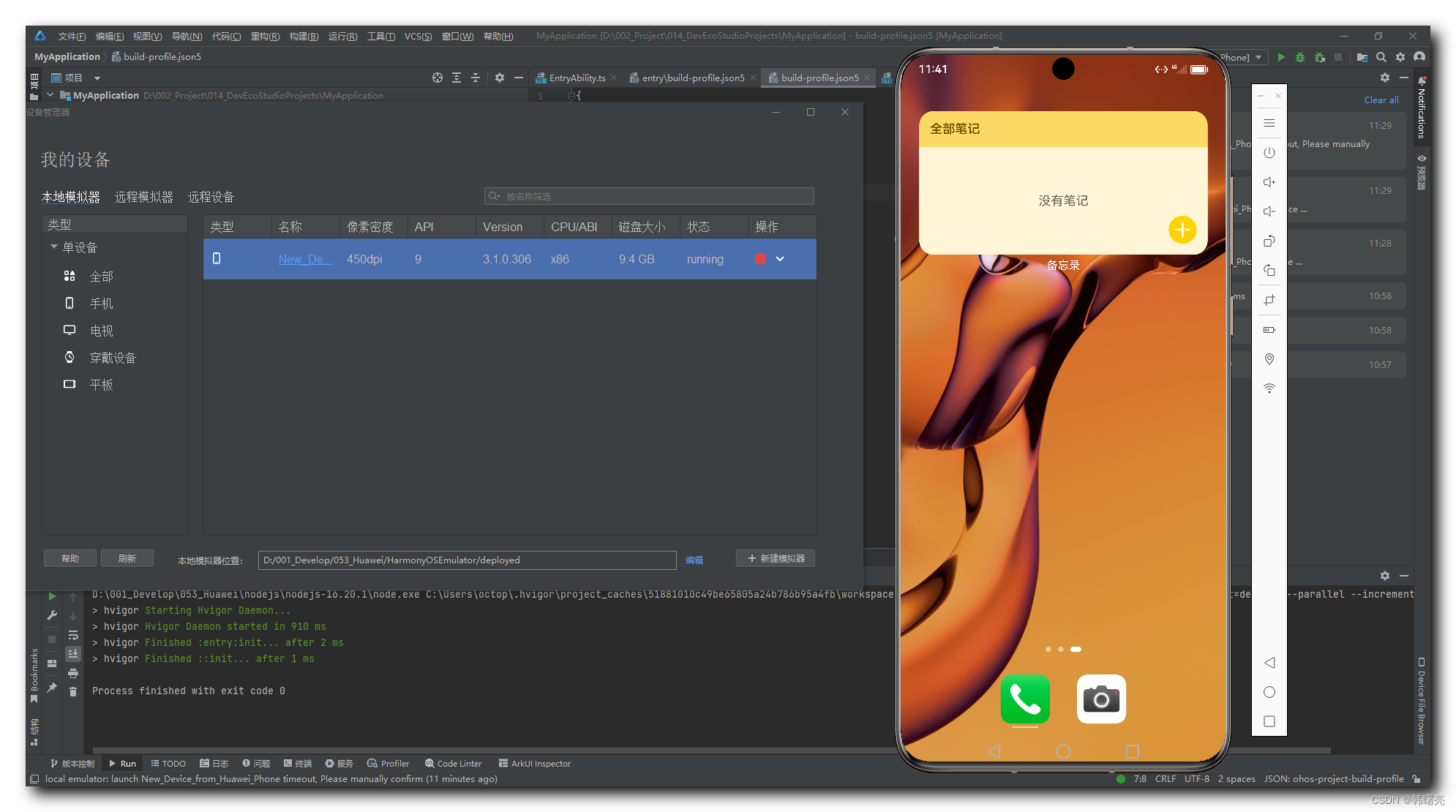Toggle the 预览器 previewer side panel
The image size is (1456, 812).
click(x=1421, y=173)
